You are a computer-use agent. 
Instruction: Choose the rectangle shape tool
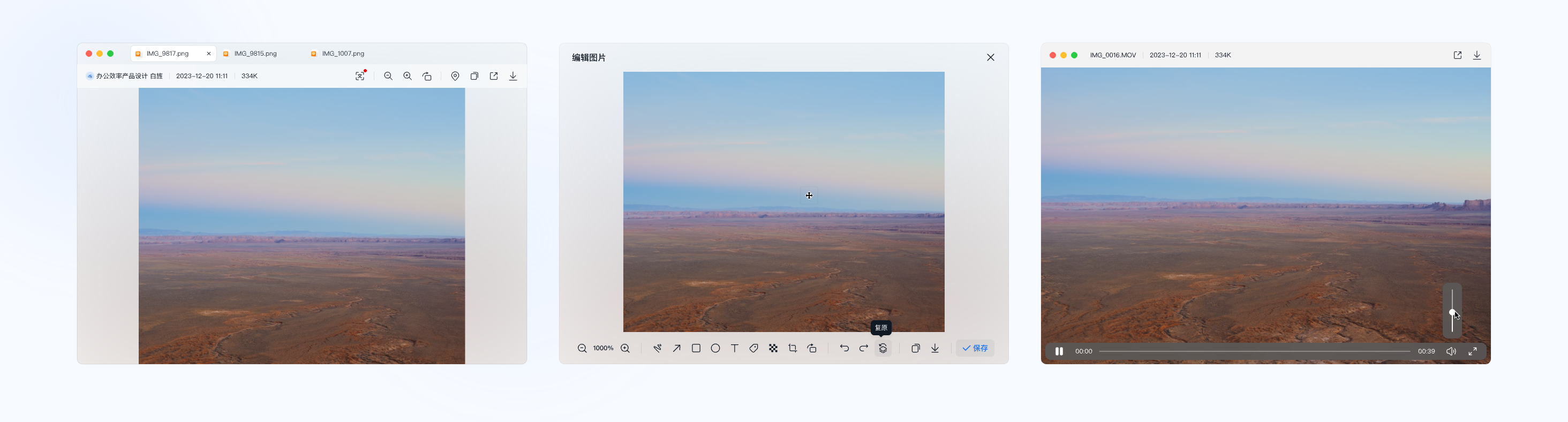click(x=696, y=348)
